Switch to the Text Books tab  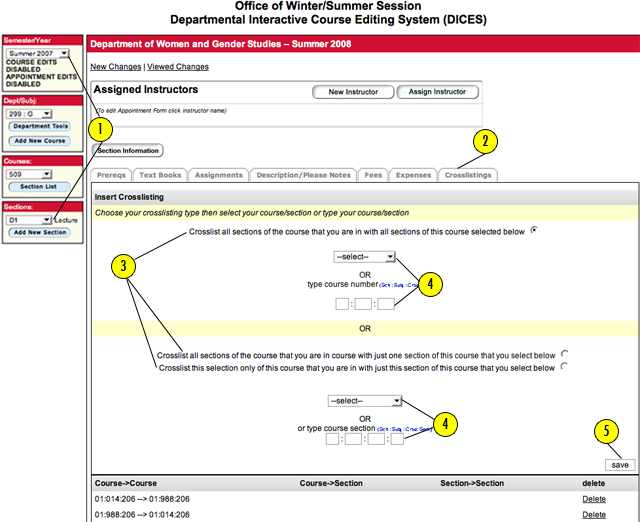pyautogui.click(x=160, y=175)
